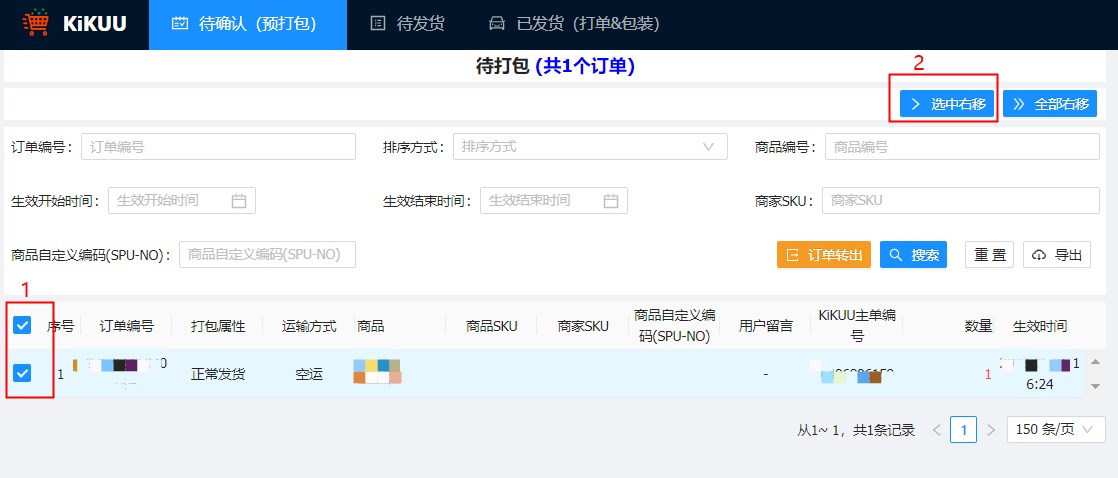Click the 商品 column header
This screenshot has width=1118, height=478.
[x=371, y=326]
